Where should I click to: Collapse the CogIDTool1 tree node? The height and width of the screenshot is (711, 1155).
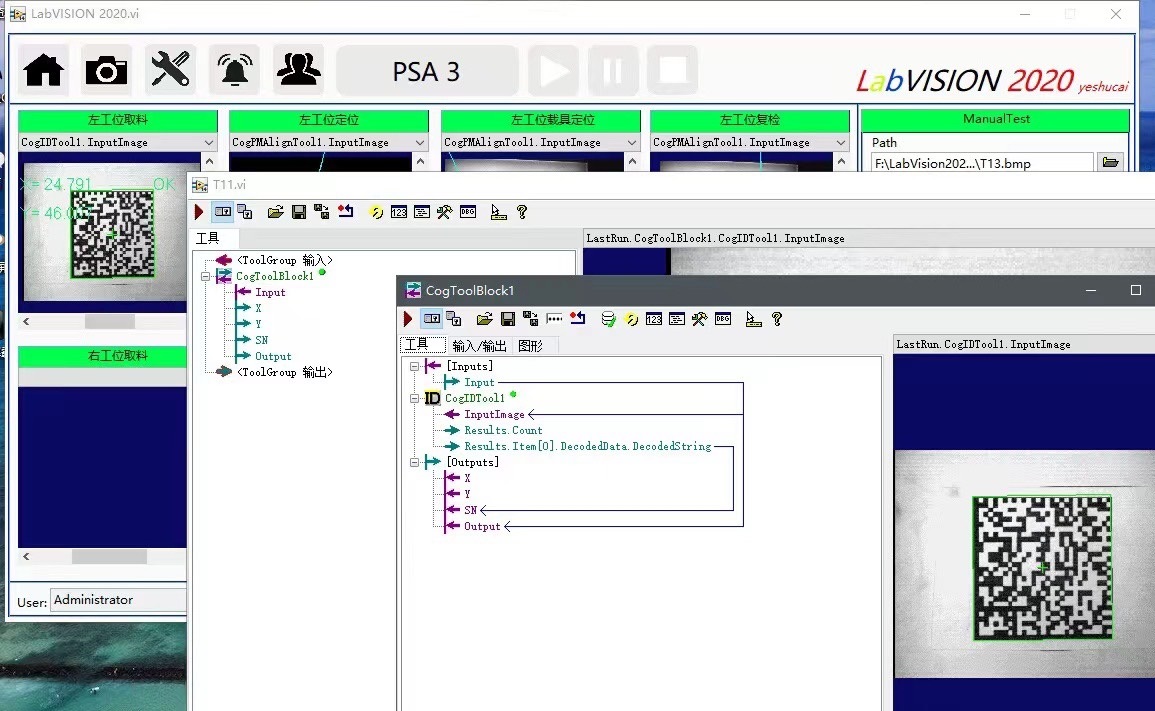pyautogui.click(x=414, y=397)
